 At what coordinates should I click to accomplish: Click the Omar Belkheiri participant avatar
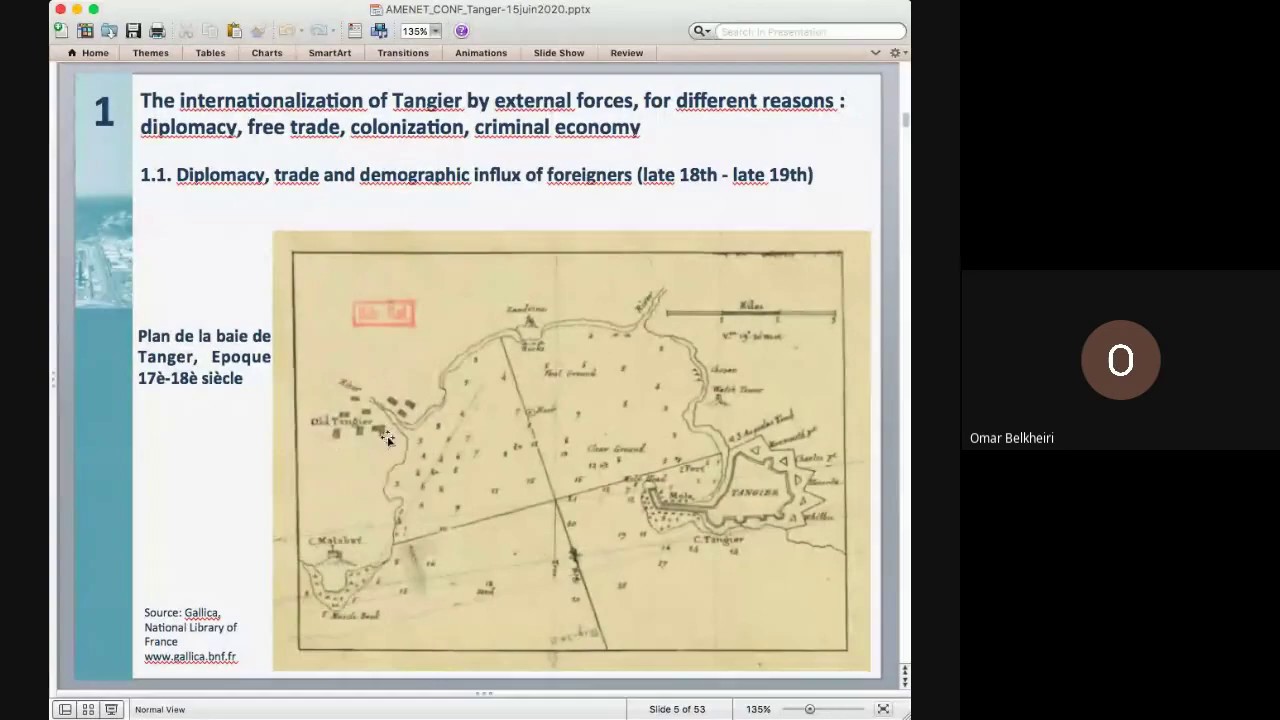[x=1120, y=360]
